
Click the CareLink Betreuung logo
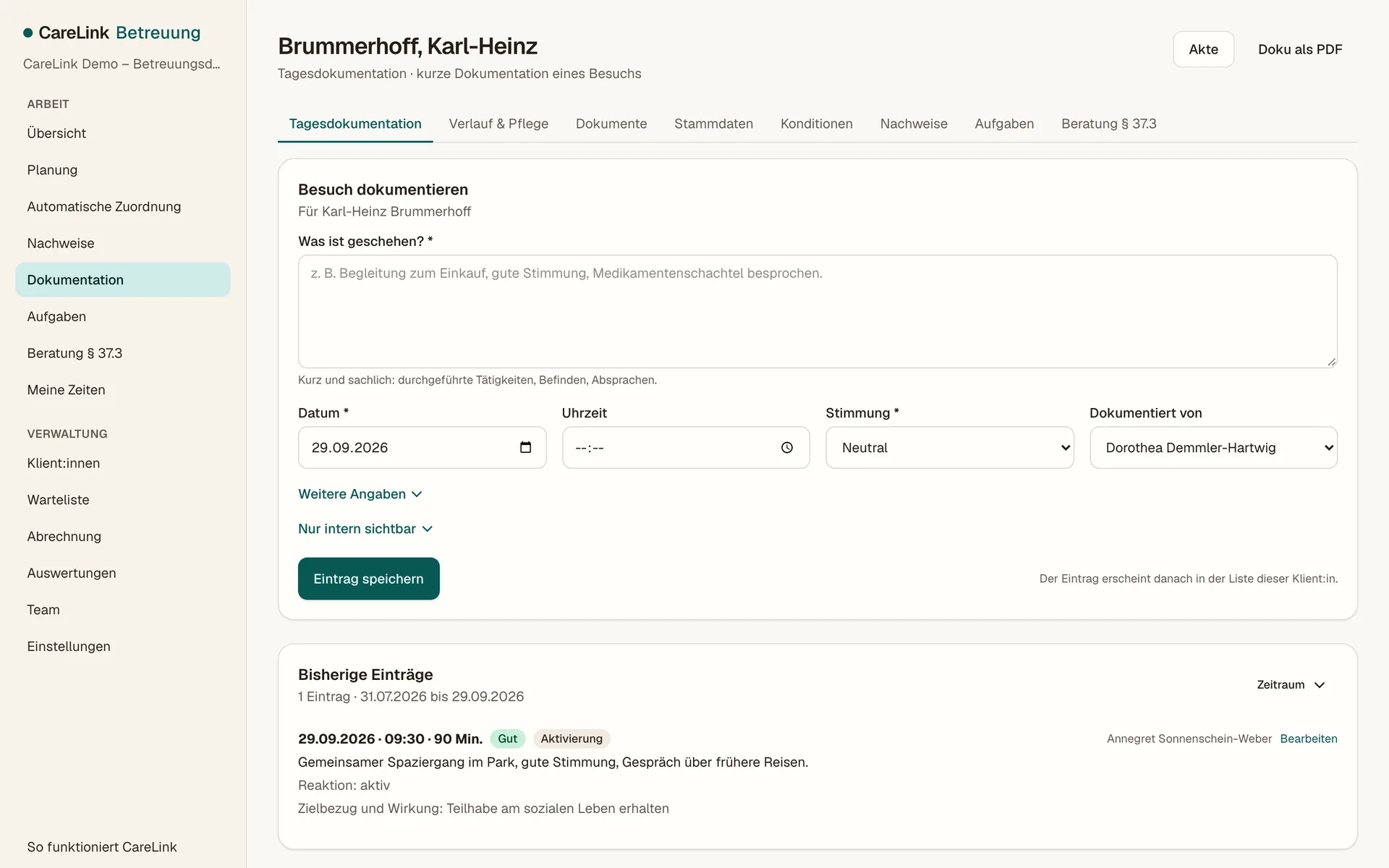[x=112, y=33]
